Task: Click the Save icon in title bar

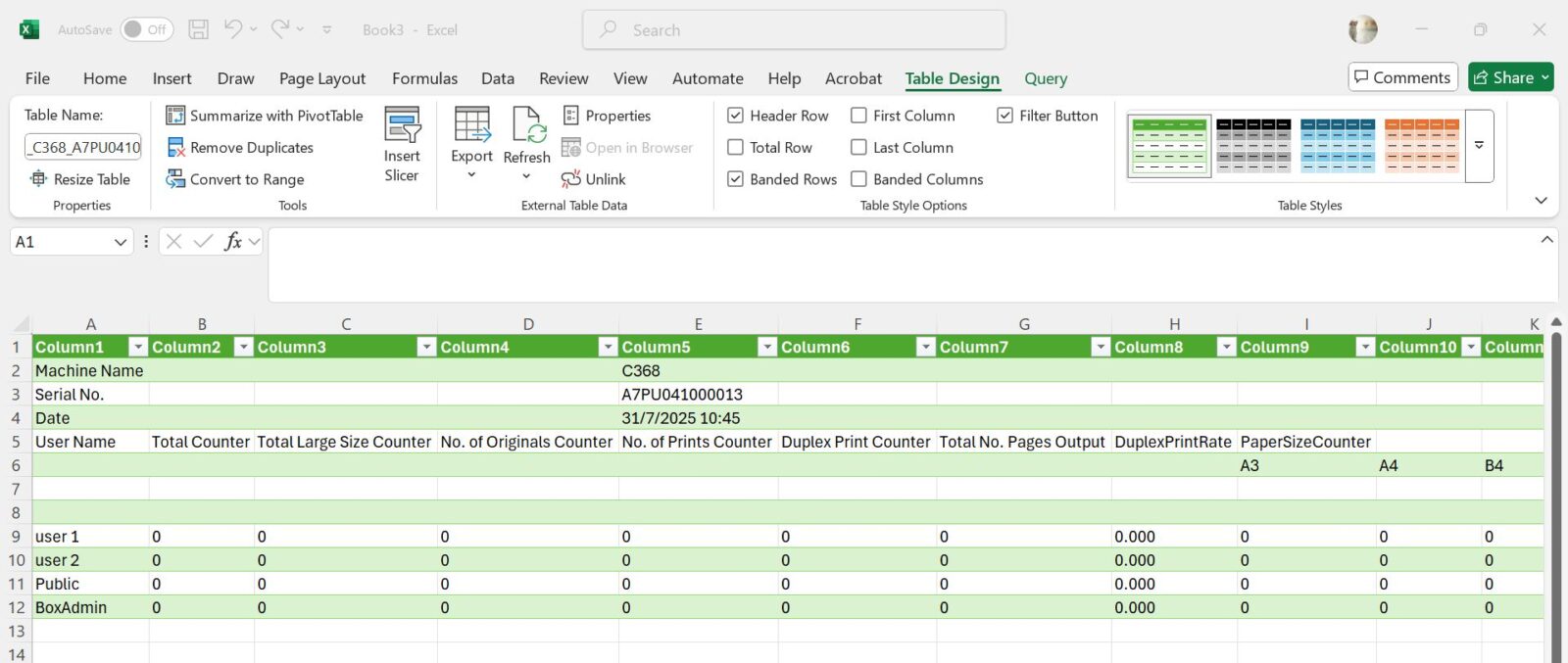Action: pyautogui.click(x=198, y=29)
